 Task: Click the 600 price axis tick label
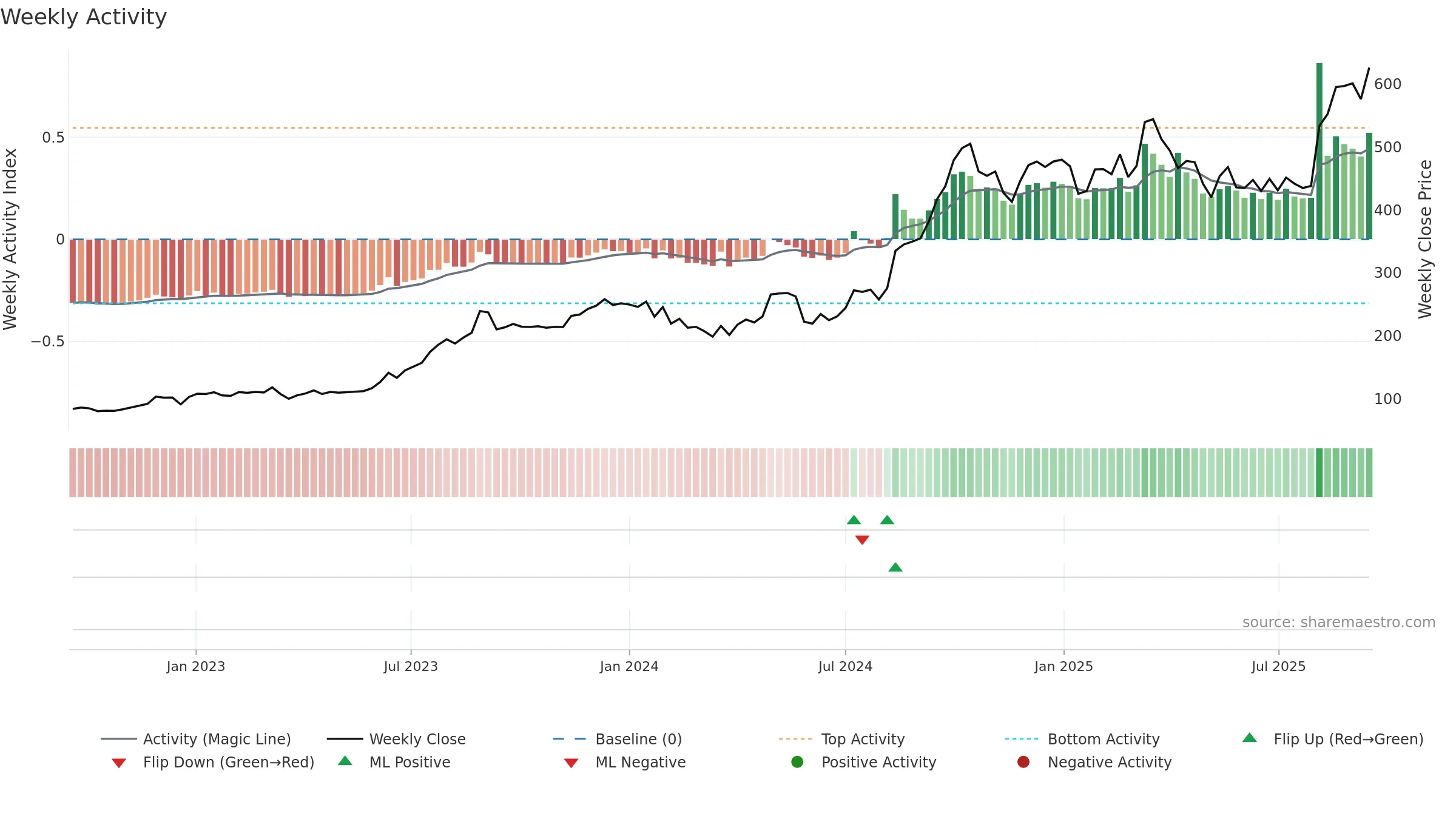coord(1387,84)
